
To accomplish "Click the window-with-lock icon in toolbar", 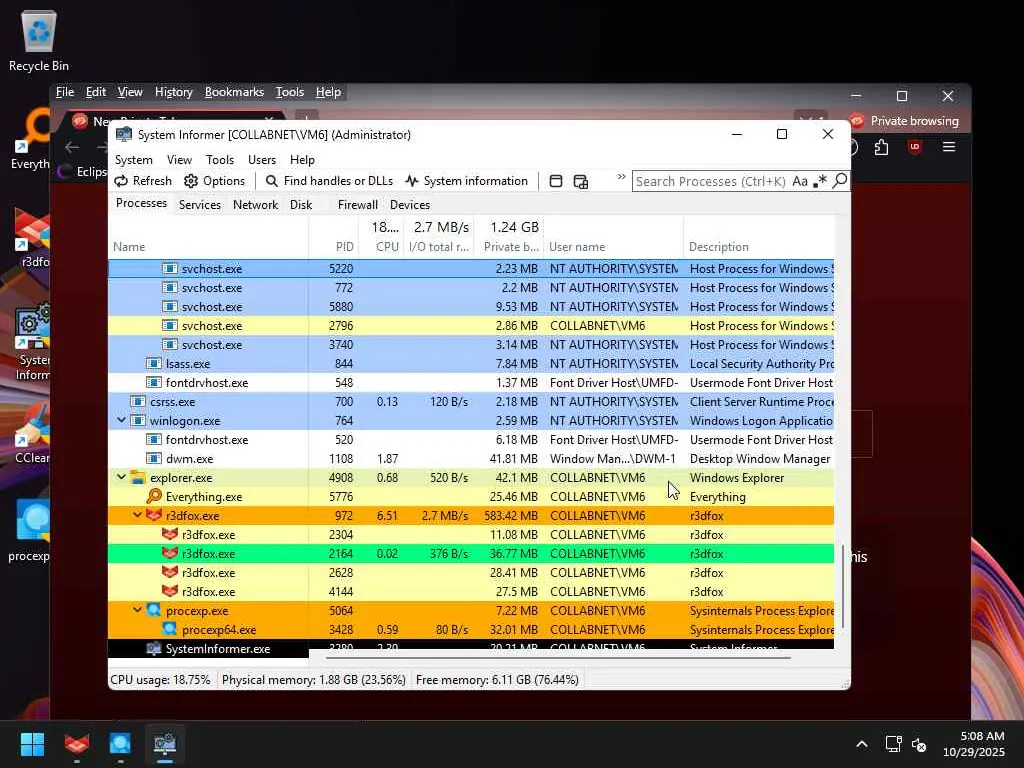I will point(581,182).
